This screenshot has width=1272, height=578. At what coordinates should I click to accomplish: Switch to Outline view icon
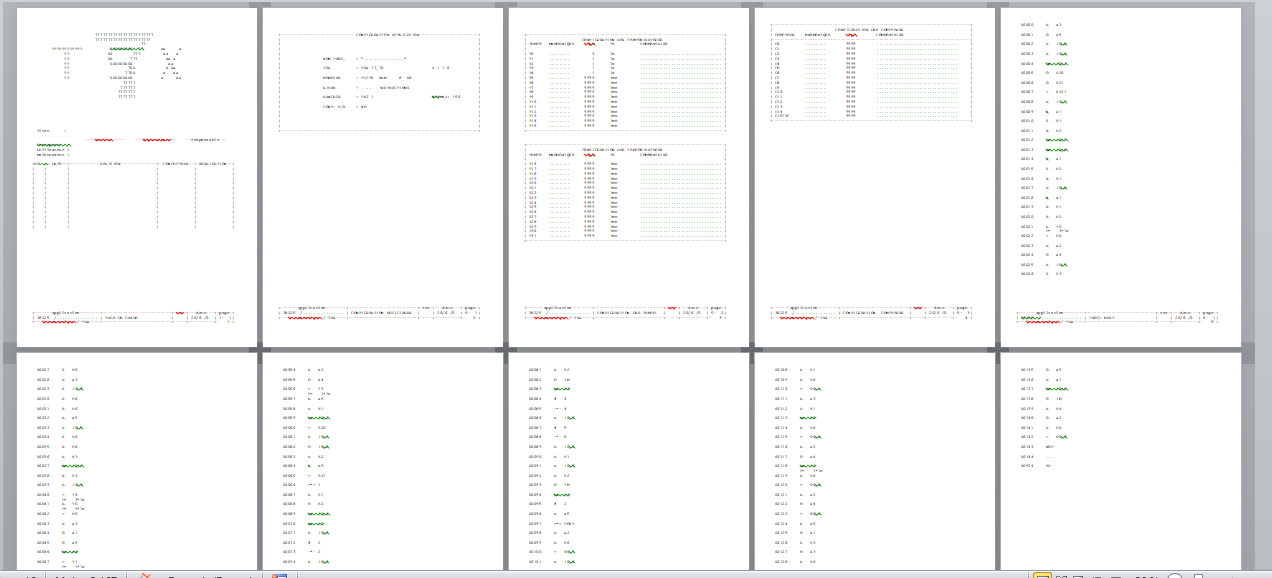[x=1095, y=575]
